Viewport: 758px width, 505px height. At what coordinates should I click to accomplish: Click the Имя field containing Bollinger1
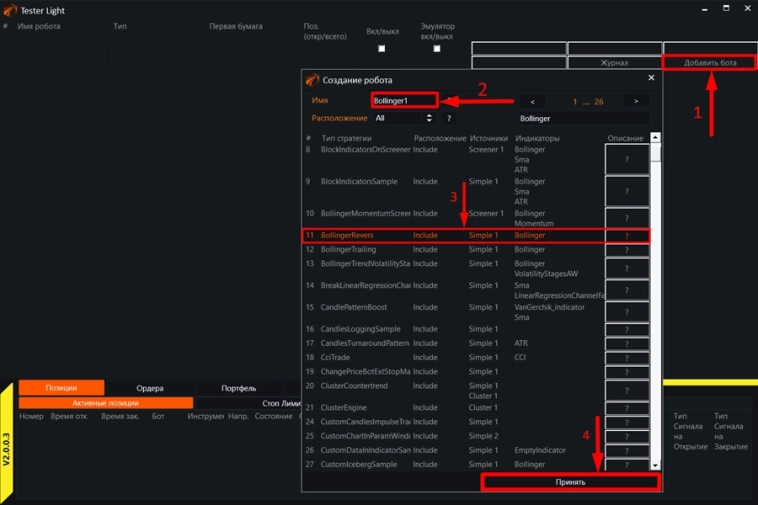click(403, 101)
